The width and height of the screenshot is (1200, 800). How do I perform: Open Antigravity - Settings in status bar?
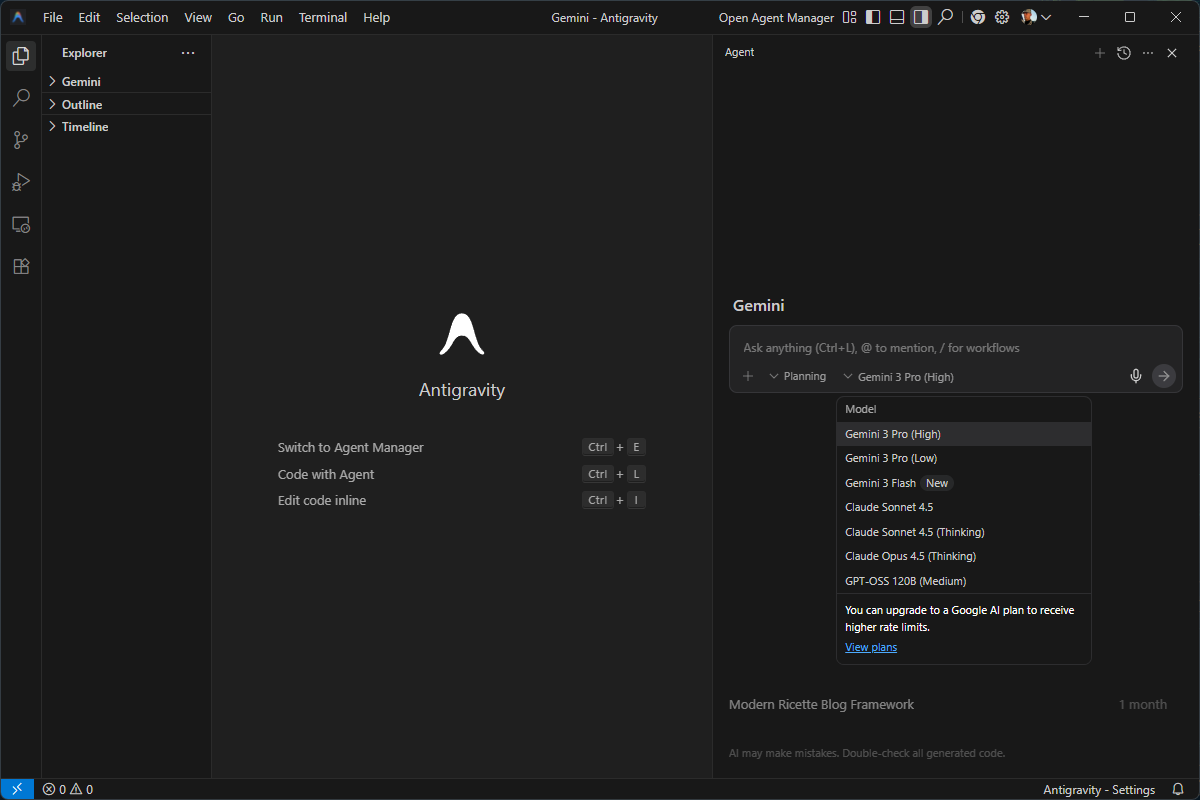(1099, 789)
